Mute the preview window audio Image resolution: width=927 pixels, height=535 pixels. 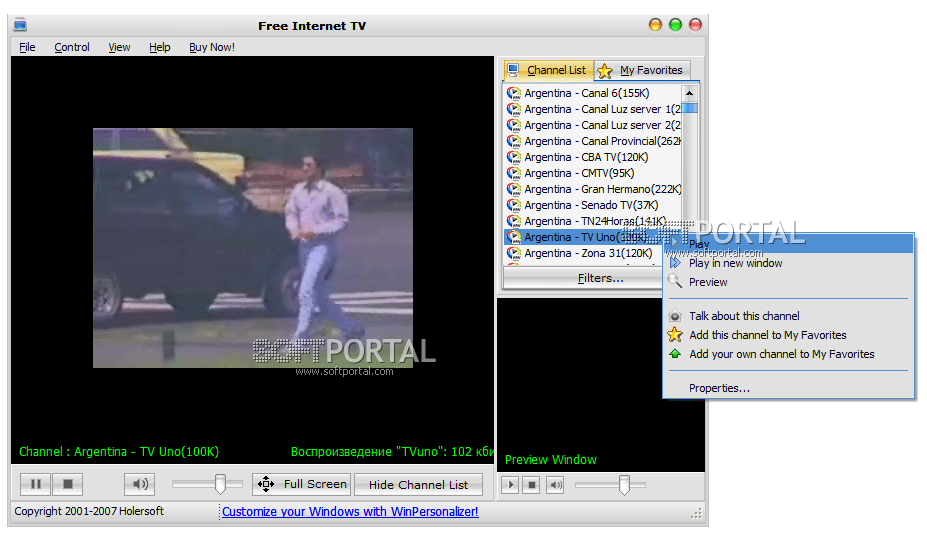click(555, 485)
